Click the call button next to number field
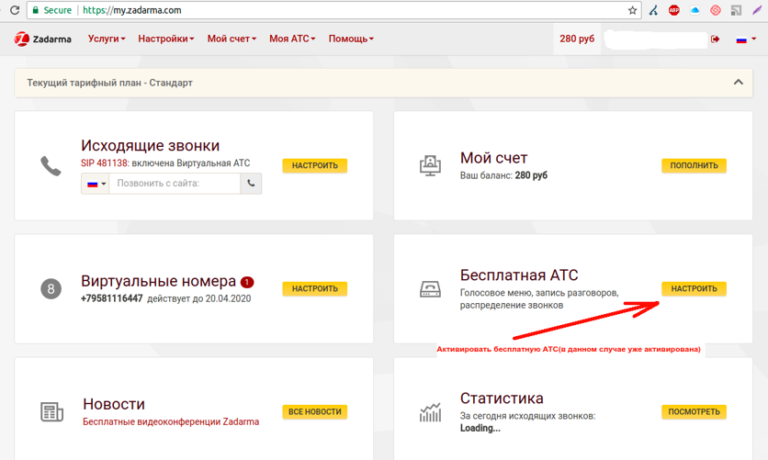This screenshot has width=768, height=460. point(251,183)
